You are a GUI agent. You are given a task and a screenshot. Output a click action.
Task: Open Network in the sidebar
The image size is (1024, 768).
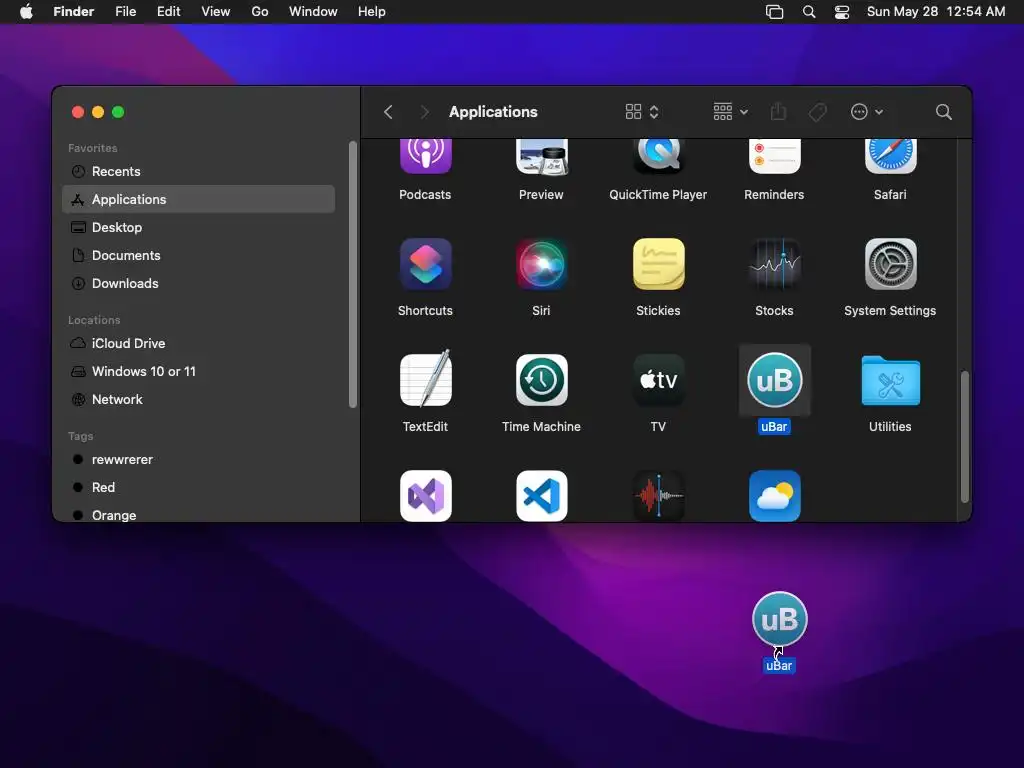(199, 399)
